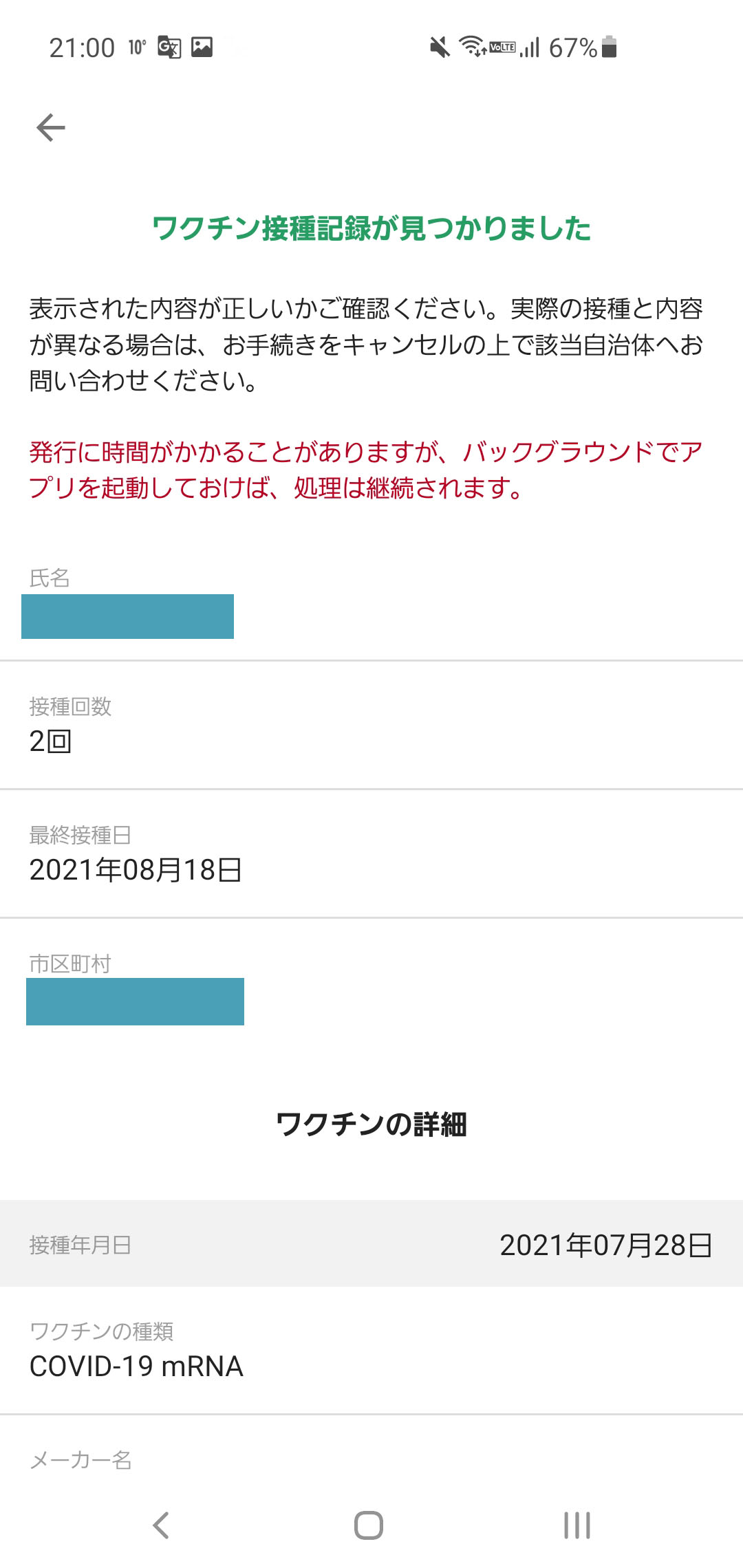Tap the redacted 市区町村 municipality field

click(x=136, y=1001)
